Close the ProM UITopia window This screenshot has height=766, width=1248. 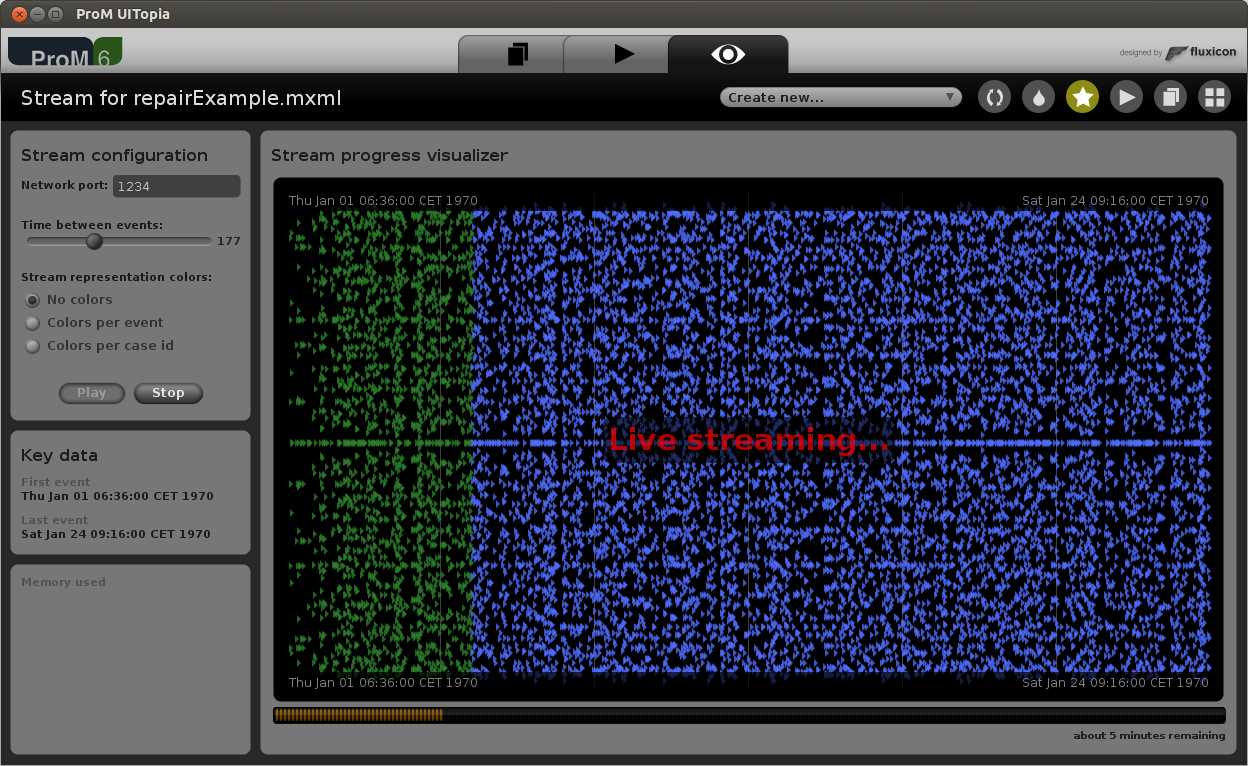click(x=18, y=14)
